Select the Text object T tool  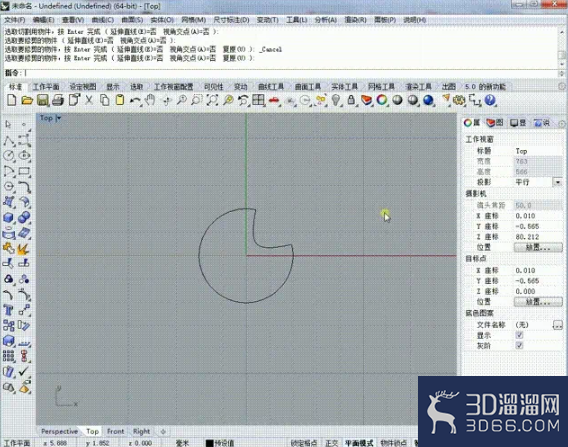click(9, 310)
